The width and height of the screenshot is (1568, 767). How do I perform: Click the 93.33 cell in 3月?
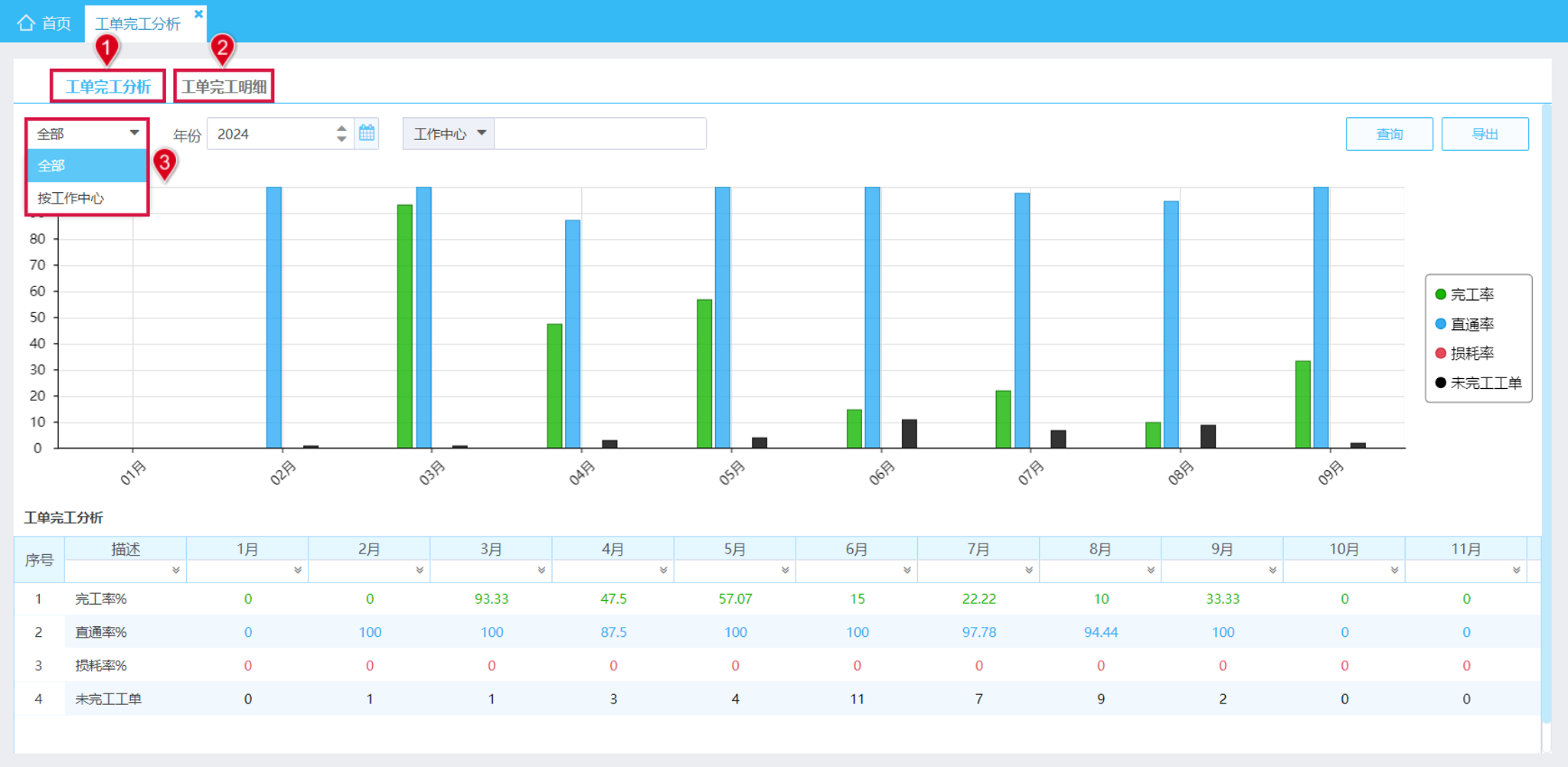[x=492, y=599]
